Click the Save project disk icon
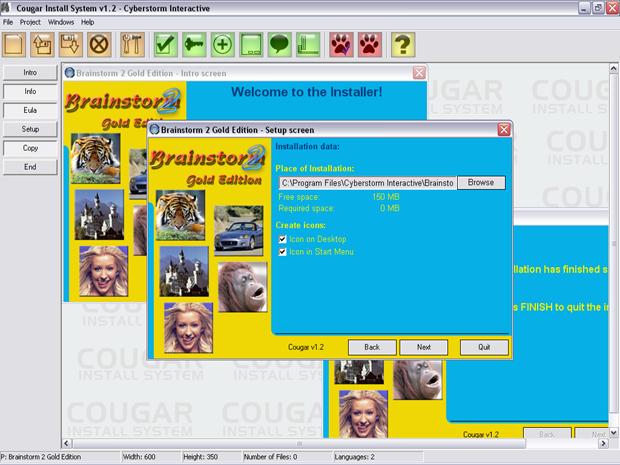The width and height of the screenshot is (620, 465). 71,44
